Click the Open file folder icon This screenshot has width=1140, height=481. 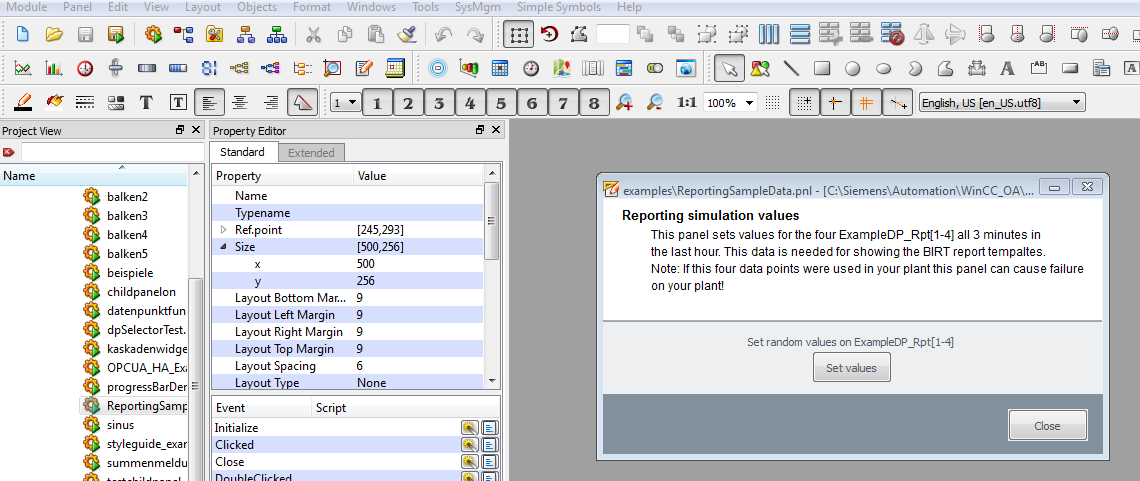54,35
